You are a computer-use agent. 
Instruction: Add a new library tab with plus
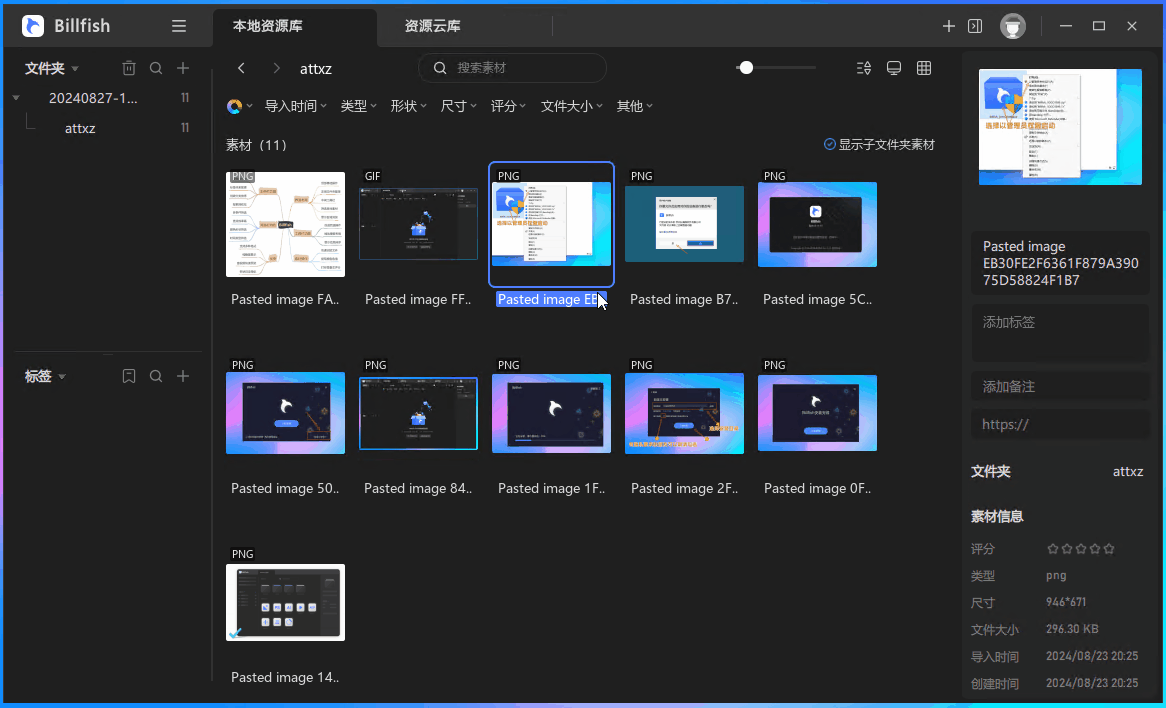click(x=948, y=26)
